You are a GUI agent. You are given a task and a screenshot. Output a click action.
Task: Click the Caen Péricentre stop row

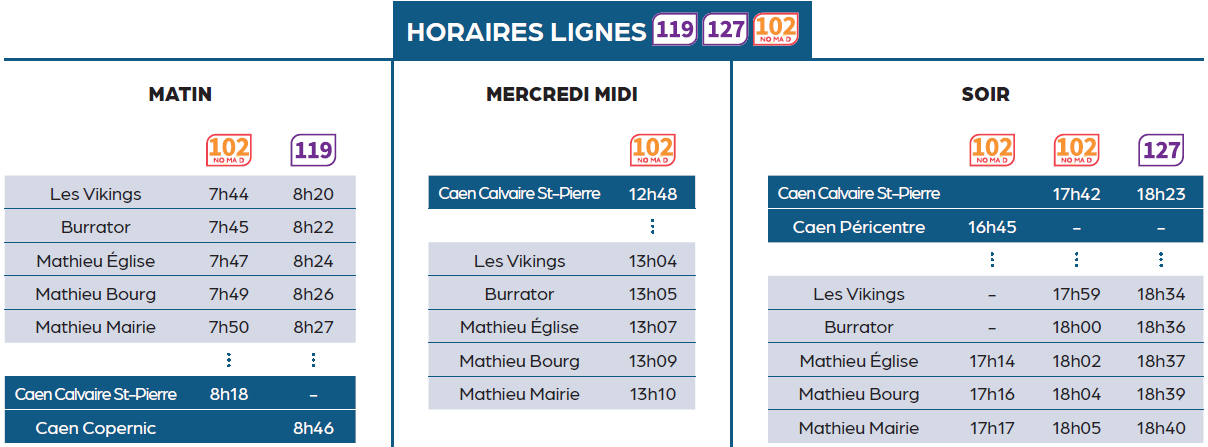click(977, 227)
